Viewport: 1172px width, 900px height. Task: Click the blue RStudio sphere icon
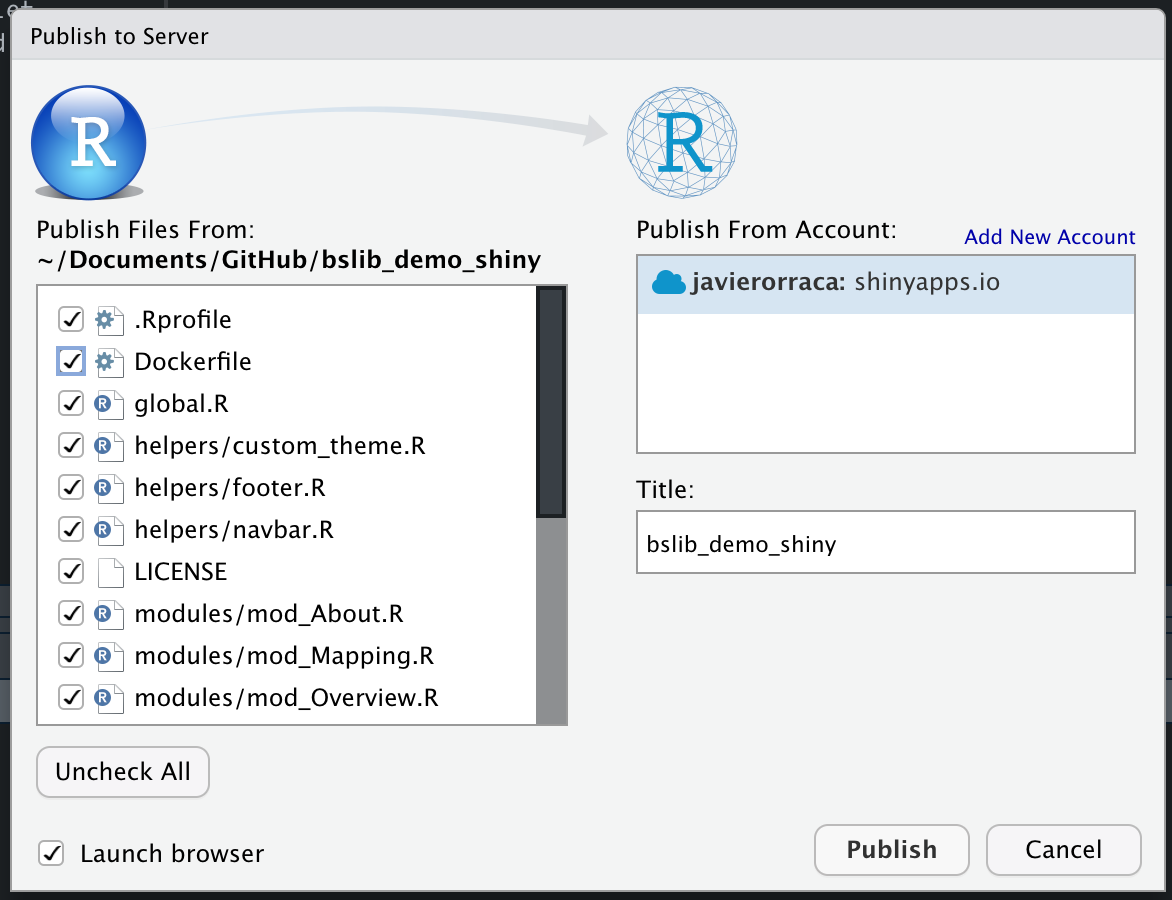click(88, 142)
